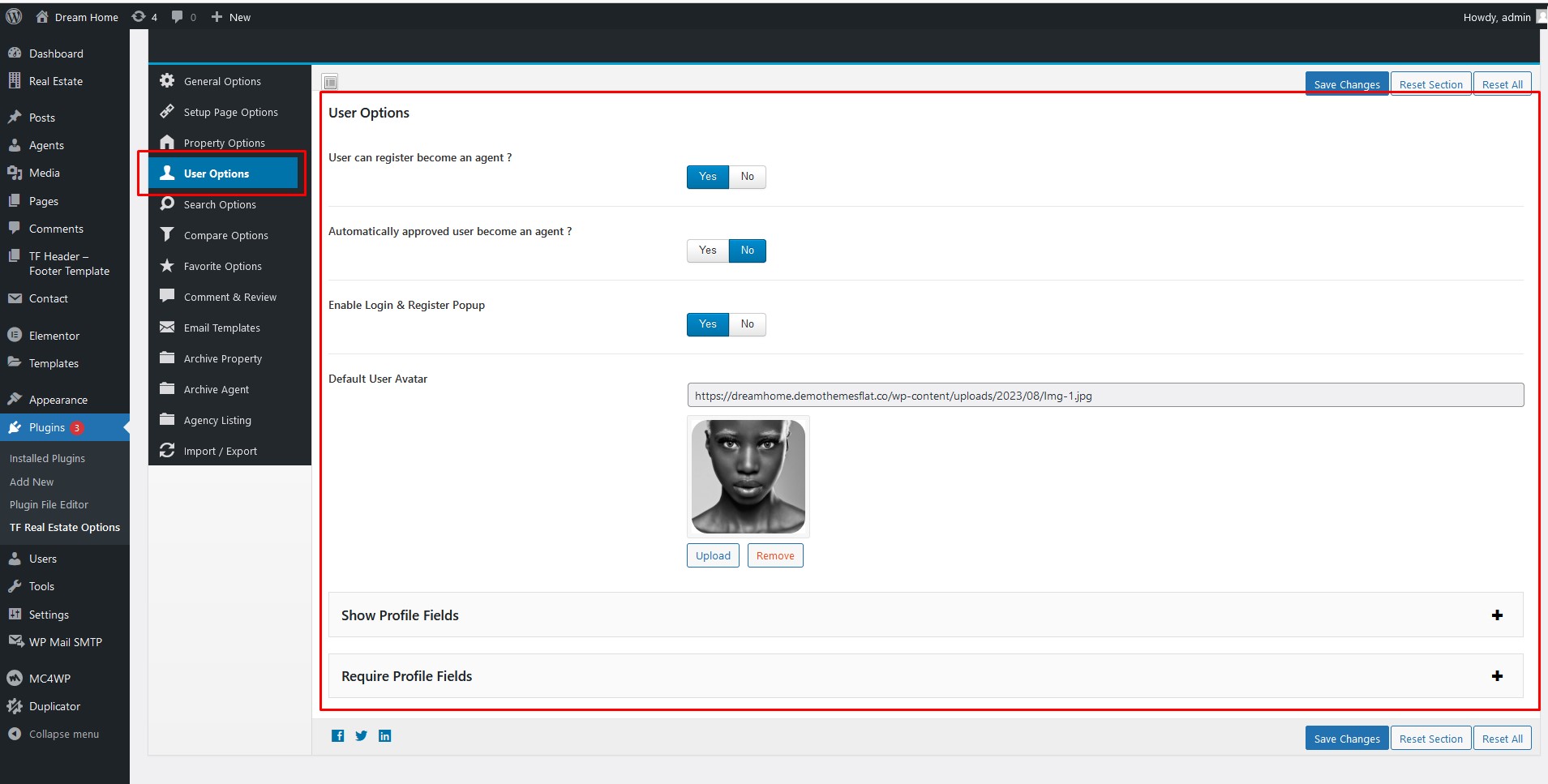The height and width of the screenshot is (784, 1548).
Task: Open Plugin File Editor submenu link
Action: tap(49, 504)
